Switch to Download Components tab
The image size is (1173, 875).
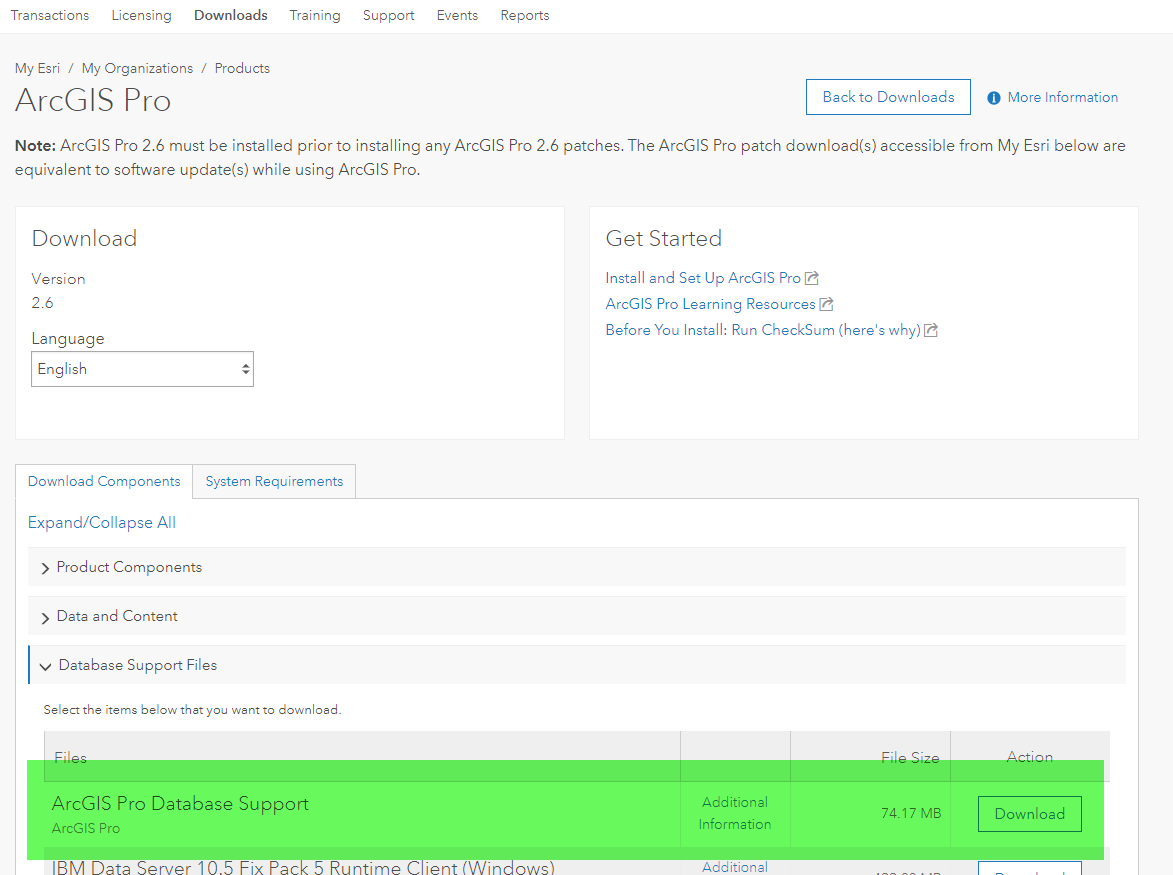[x=104, y=481]
